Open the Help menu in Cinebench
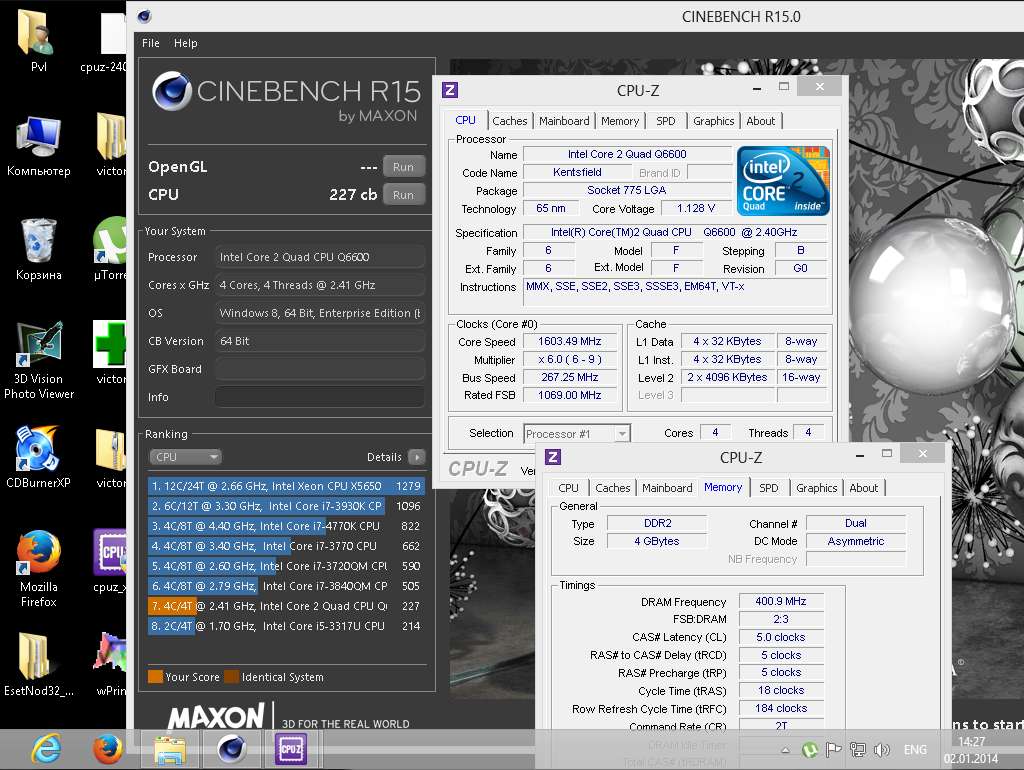Screen dimensions: 1024x770 pyautogui.click(x=185, y=43)
